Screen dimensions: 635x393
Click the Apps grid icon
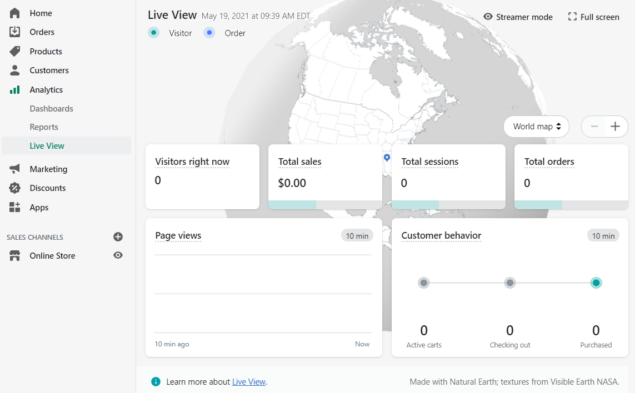pyautogui.click(x=15, y=207)
